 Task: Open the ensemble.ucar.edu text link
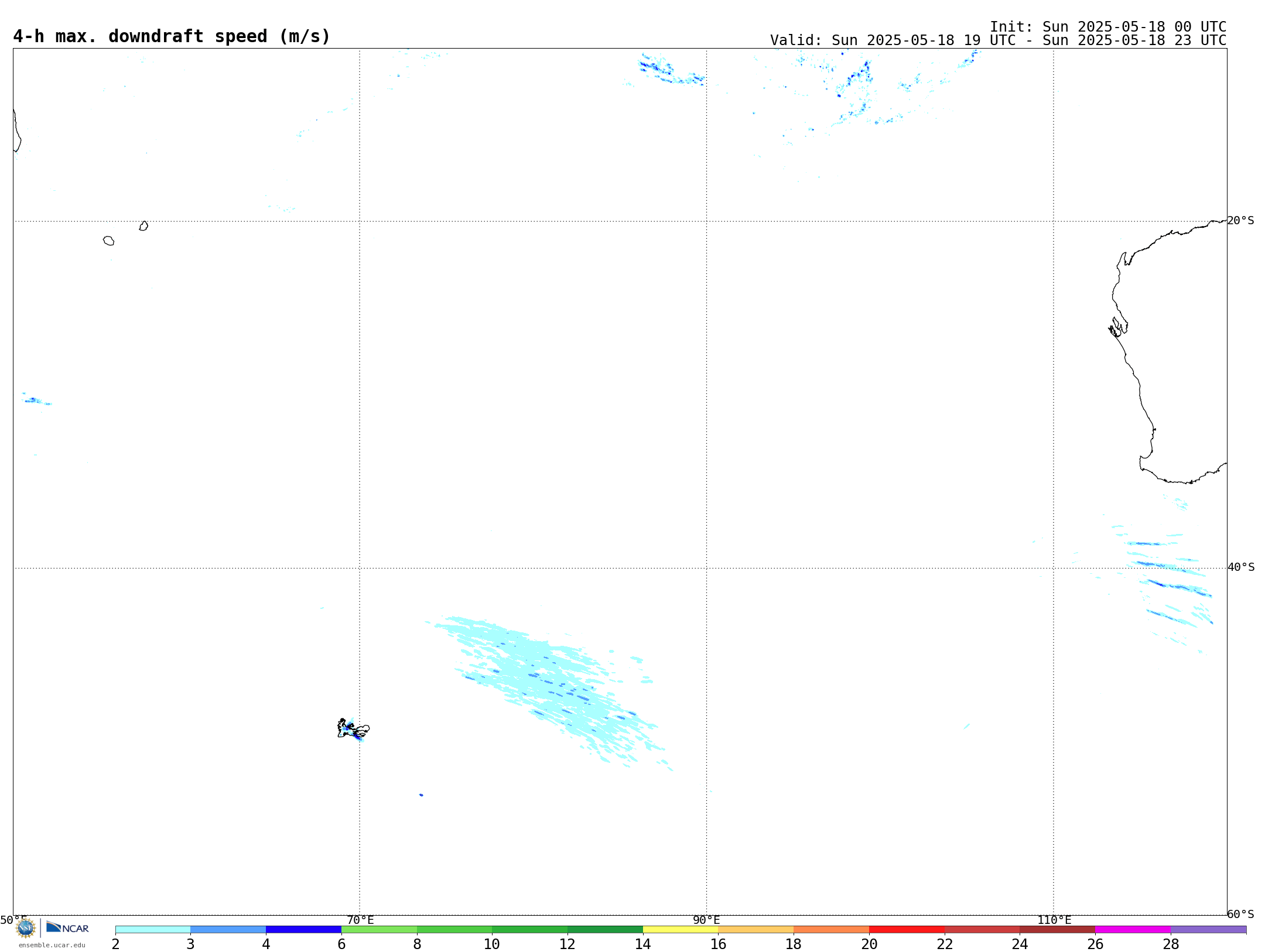click(x=52, y=945)
